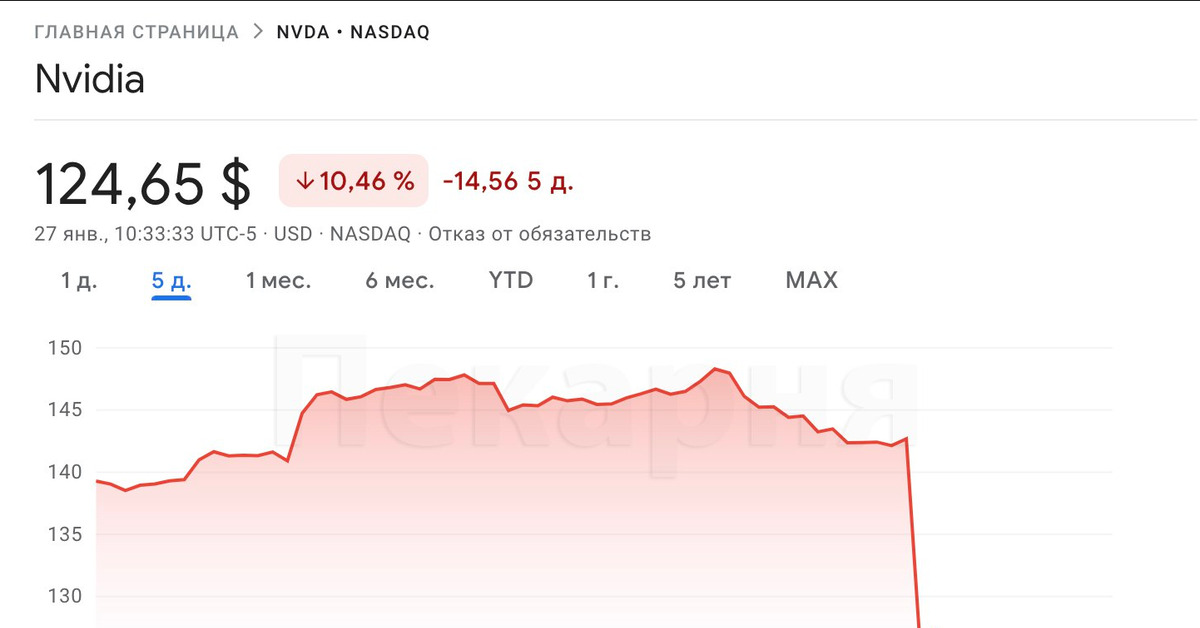The image size is (1200, 628).
Task: Click the down arrow in the percent badge
Action: 305,181
